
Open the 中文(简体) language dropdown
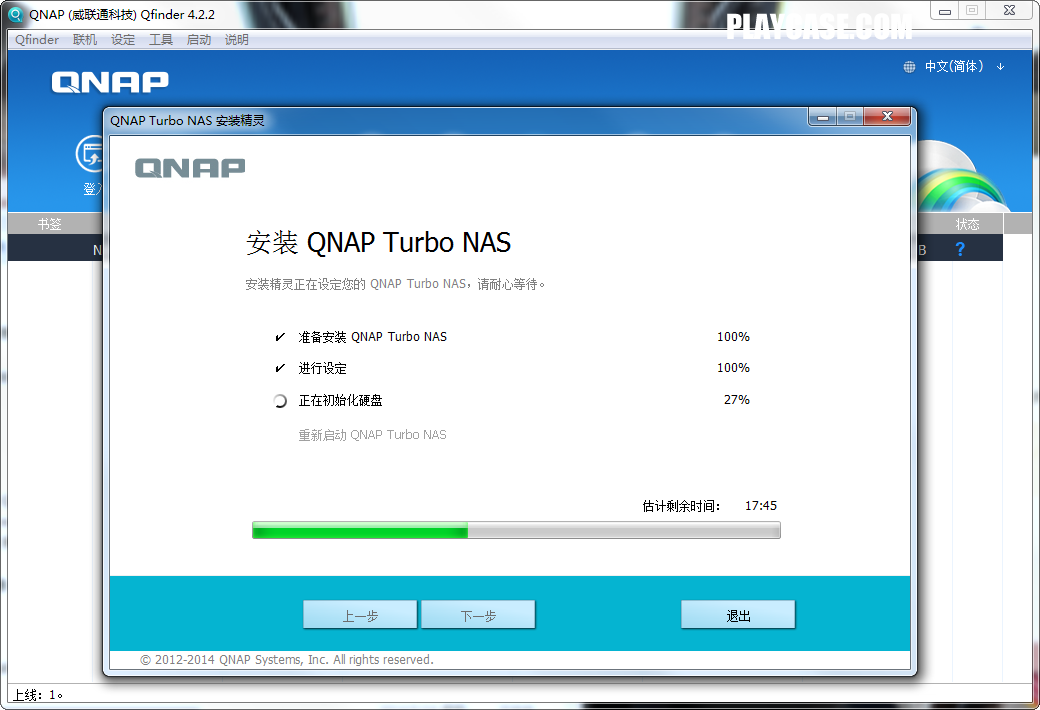click(x=953, y=67)
